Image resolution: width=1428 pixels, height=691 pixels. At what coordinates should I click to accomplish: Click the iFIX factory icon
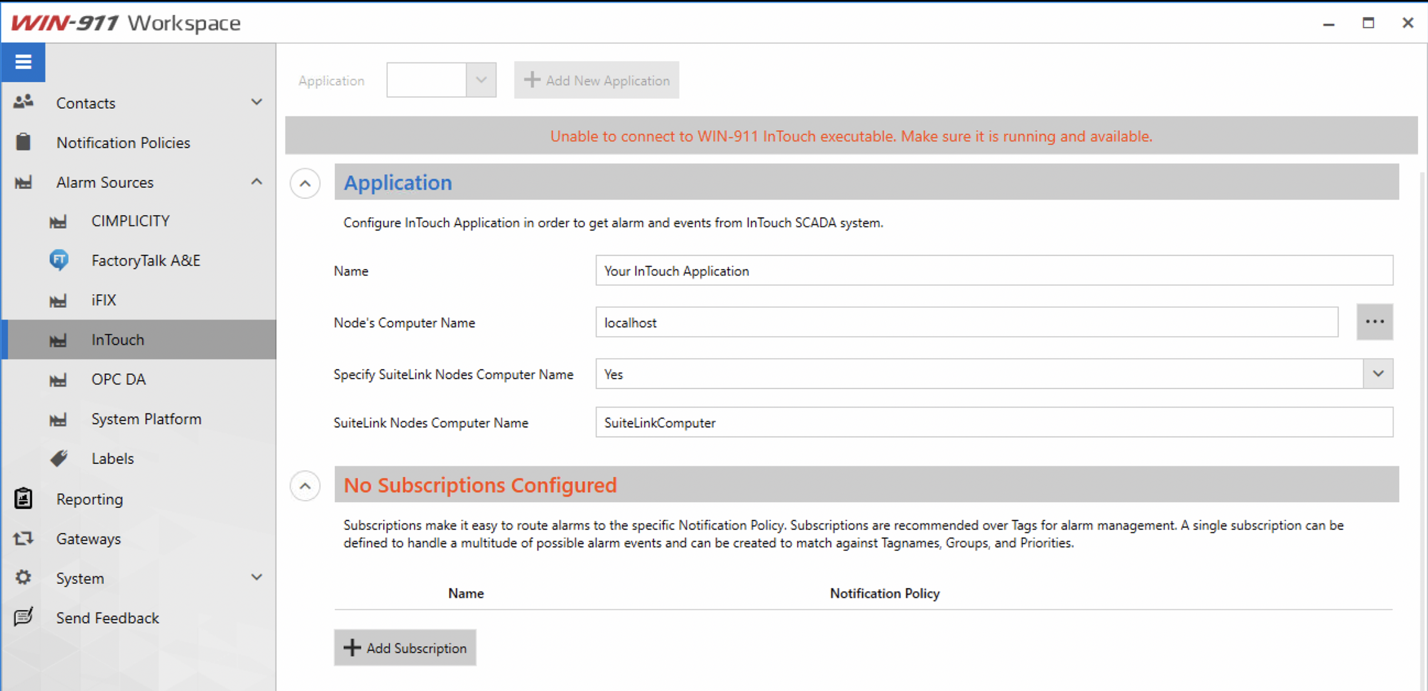(59, 300)
